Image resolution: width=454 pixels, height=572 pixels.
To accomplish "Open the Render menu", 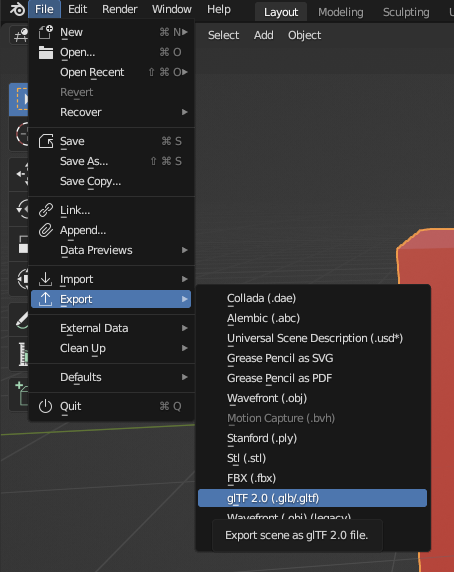I will (x=120, y=9).
